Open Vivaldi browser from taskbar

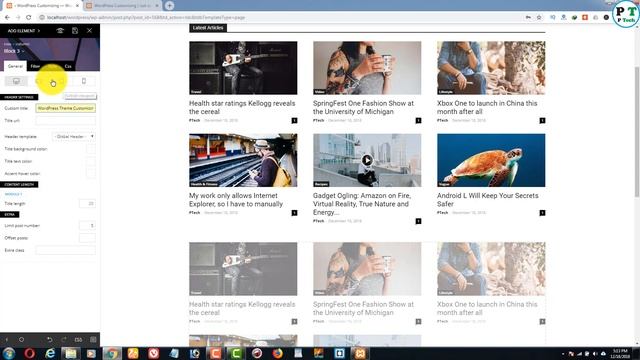tap(153, 353)
